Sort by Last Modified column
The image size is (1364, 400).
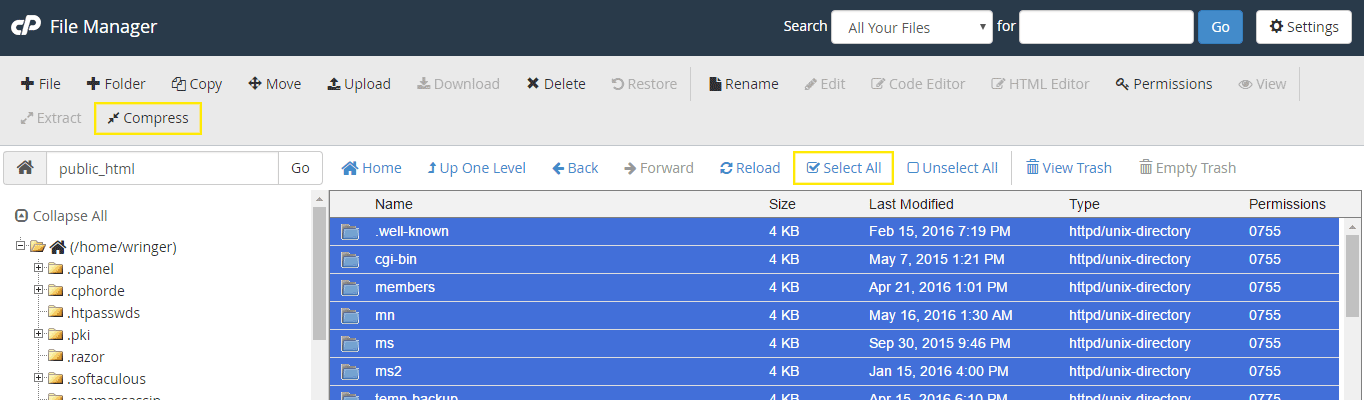pos(911,204)
